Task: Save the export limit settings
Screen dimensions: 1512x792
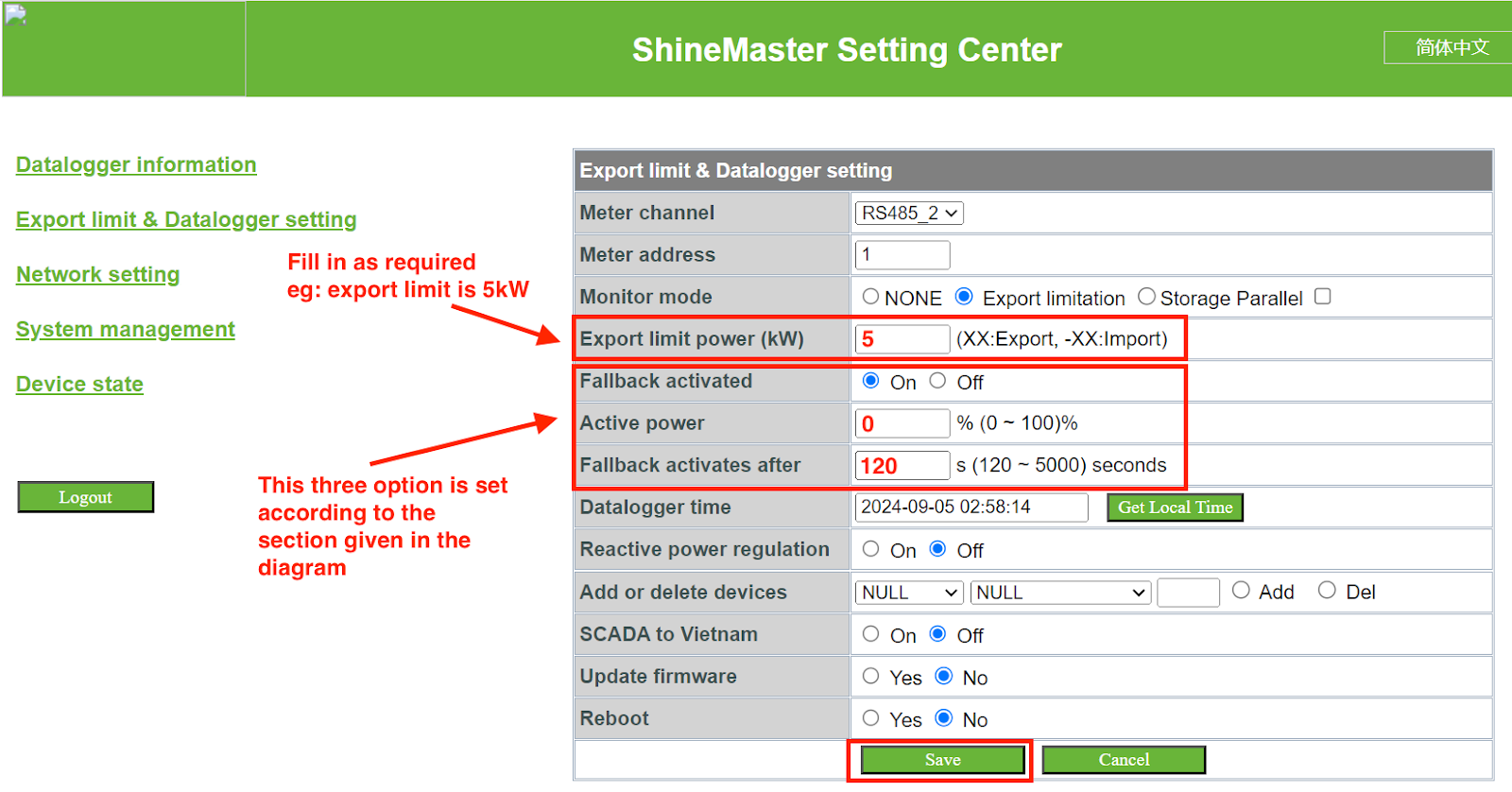Action: click(942, 760)
